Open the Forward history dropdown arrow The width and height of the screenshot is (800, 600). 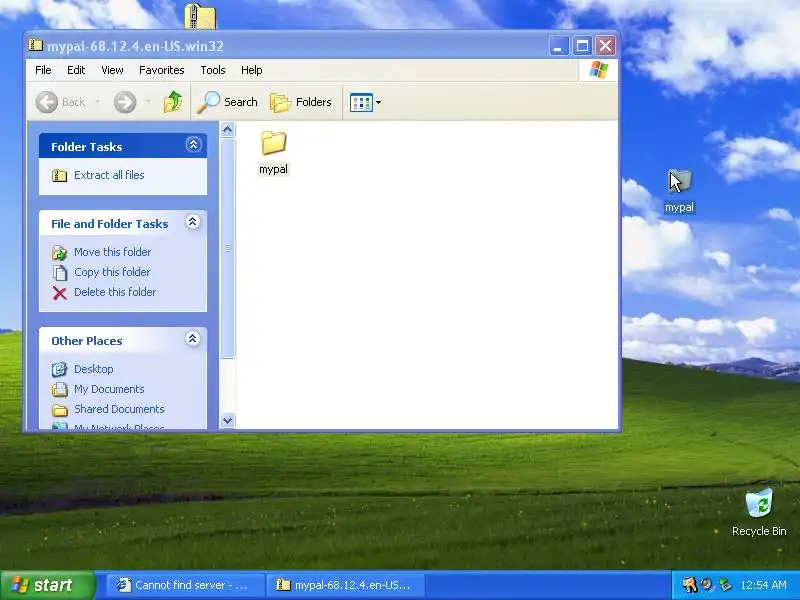pyautogui.click(x=148, y=102)
